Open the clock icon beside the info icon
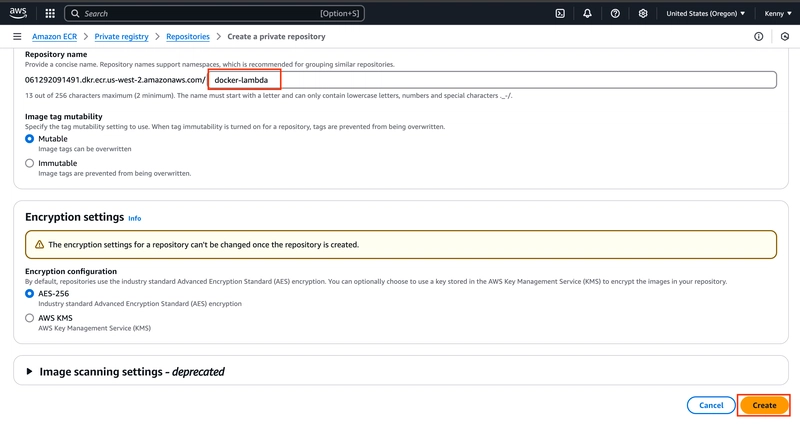The height and width of the screenshot is (433, 800). point(785,36)
